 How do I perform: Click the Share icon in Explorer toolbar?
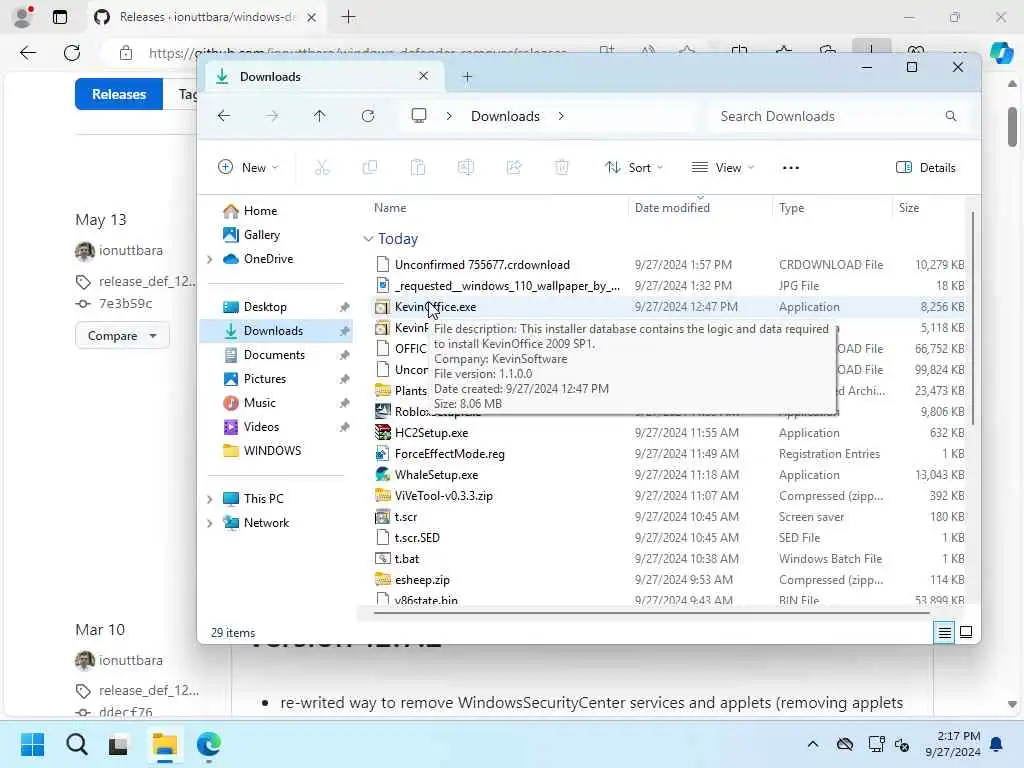[514, 168]
